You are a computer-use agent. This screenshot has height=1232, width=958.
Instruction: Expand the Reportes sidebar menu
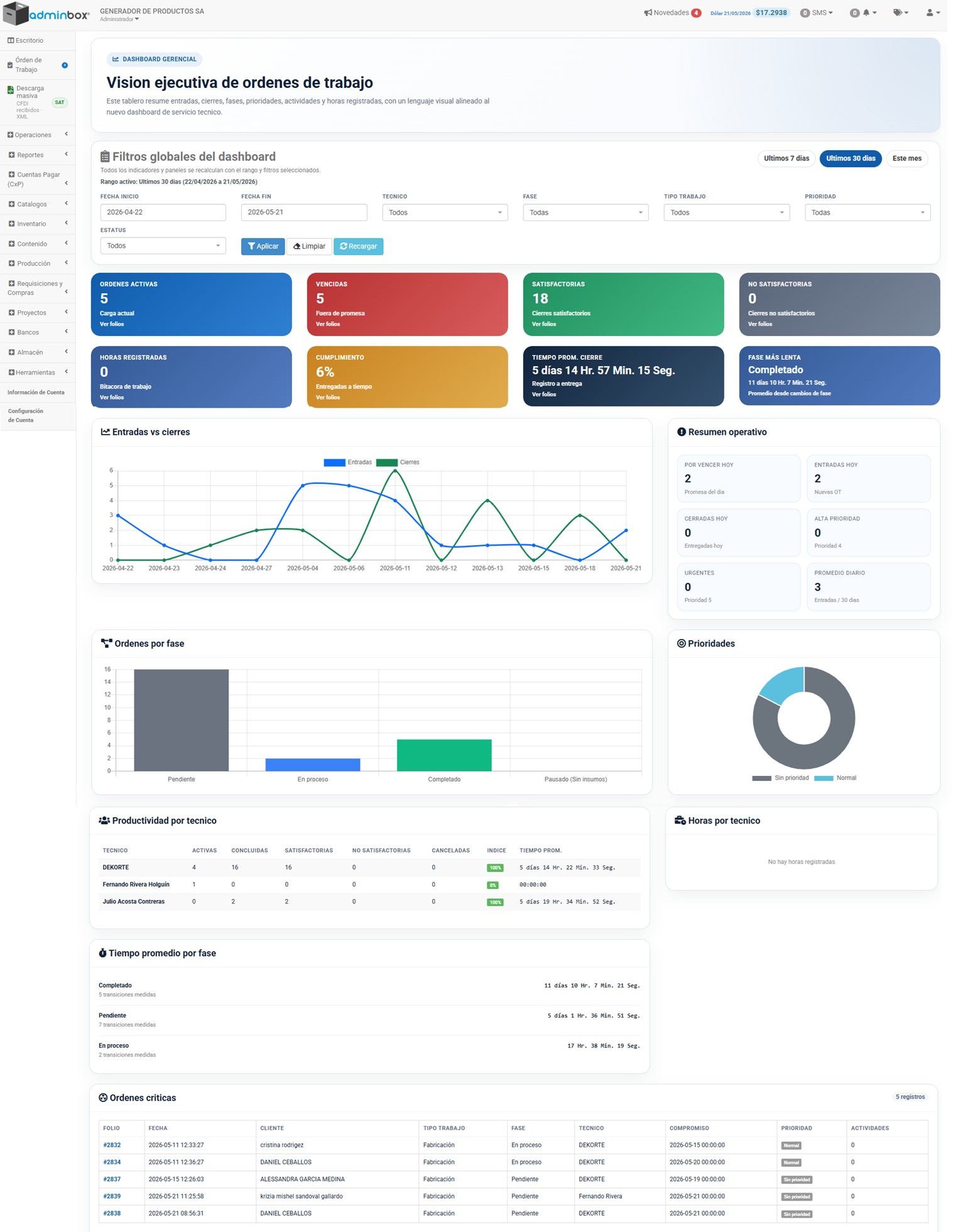(38, 155)
